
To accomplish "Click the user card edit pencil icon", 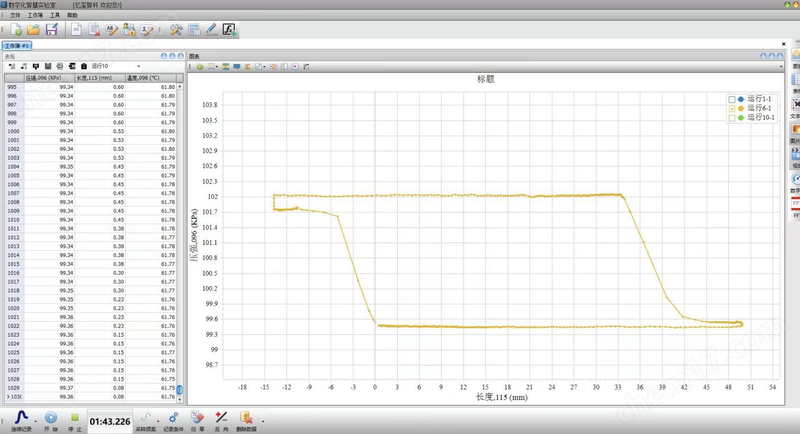I will click(147, 30).
